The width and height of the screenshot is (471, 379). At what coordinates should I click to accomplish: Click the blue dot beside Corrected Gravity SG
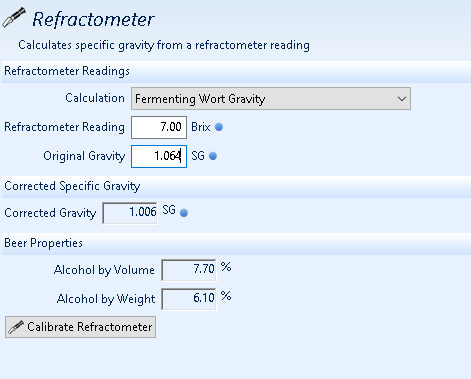point(184,213)
